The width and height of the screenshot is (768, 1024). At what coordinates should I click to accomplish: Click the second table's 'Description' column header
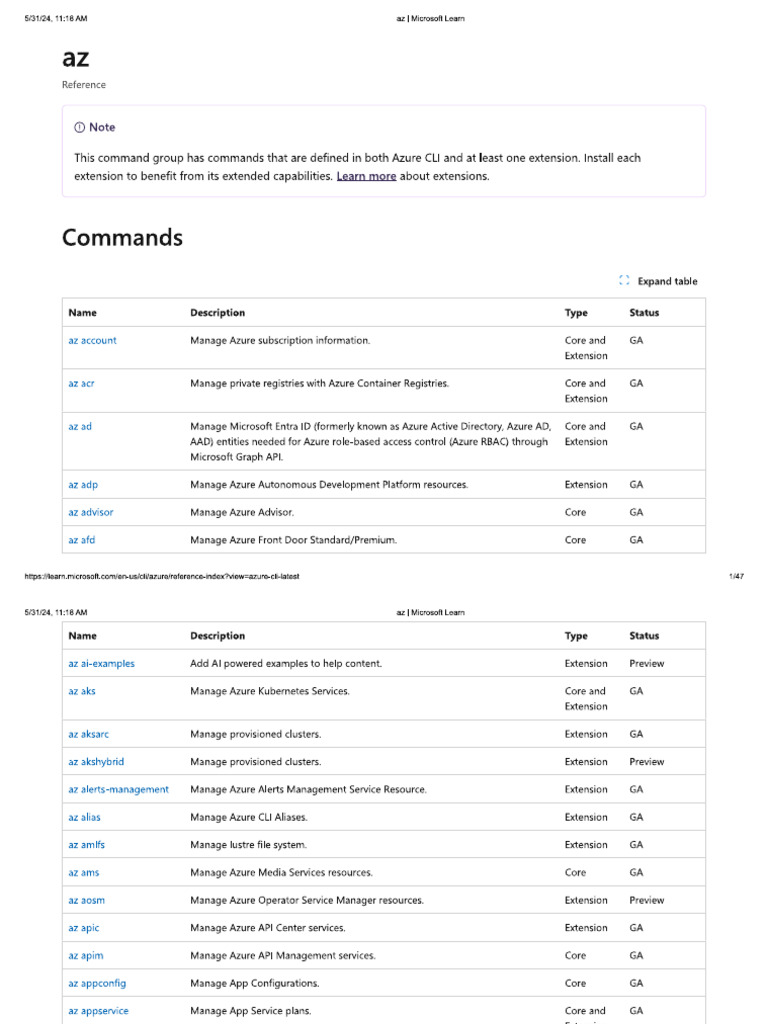(x=217, y=635)
